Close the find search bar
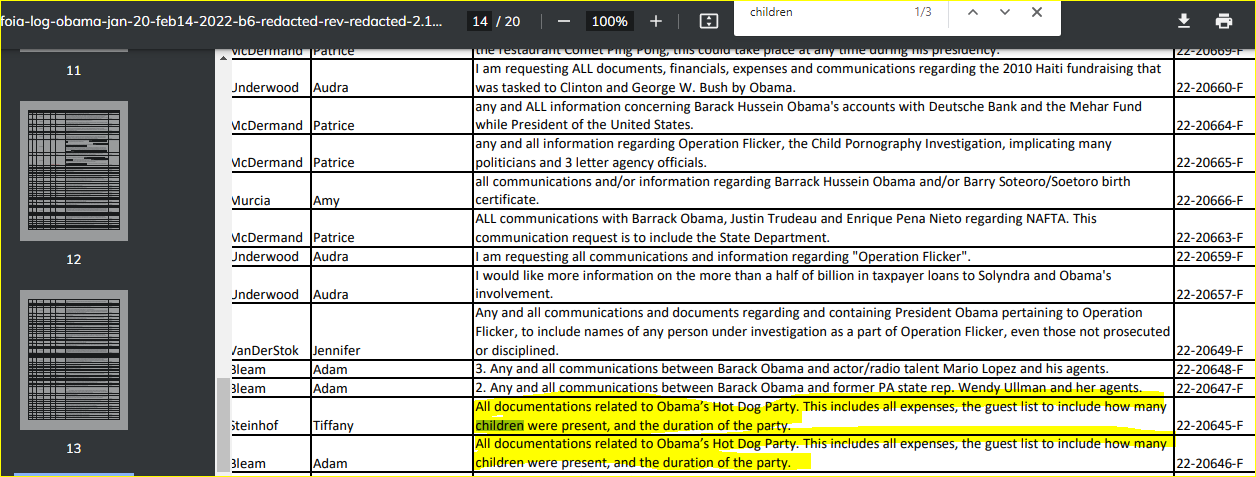The image size is (1256, 477). coord(1037,12)
